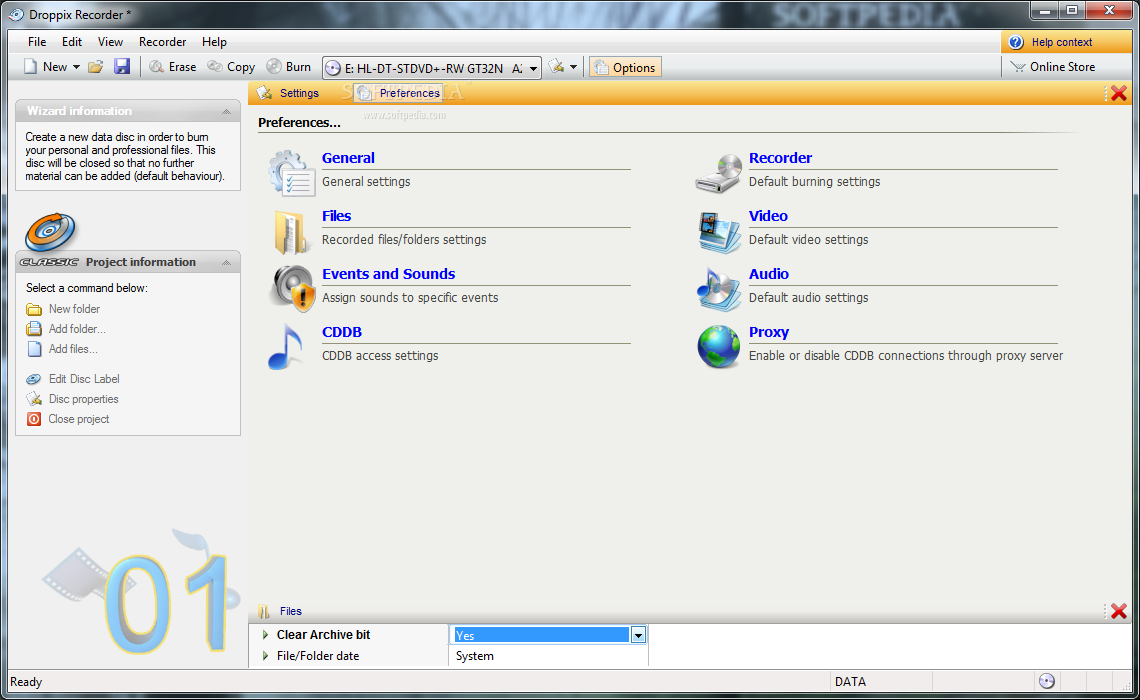Screen dimensions: 1140x700
Task: Click the Ready status bar text
Action: [x=26, y=682]
